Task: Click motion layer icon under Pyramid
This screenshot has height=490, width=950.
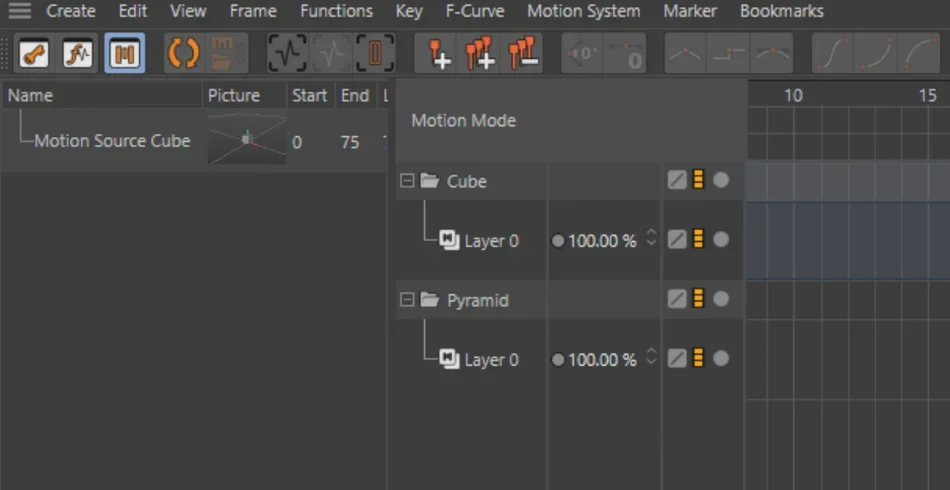Action: point(450,359)
